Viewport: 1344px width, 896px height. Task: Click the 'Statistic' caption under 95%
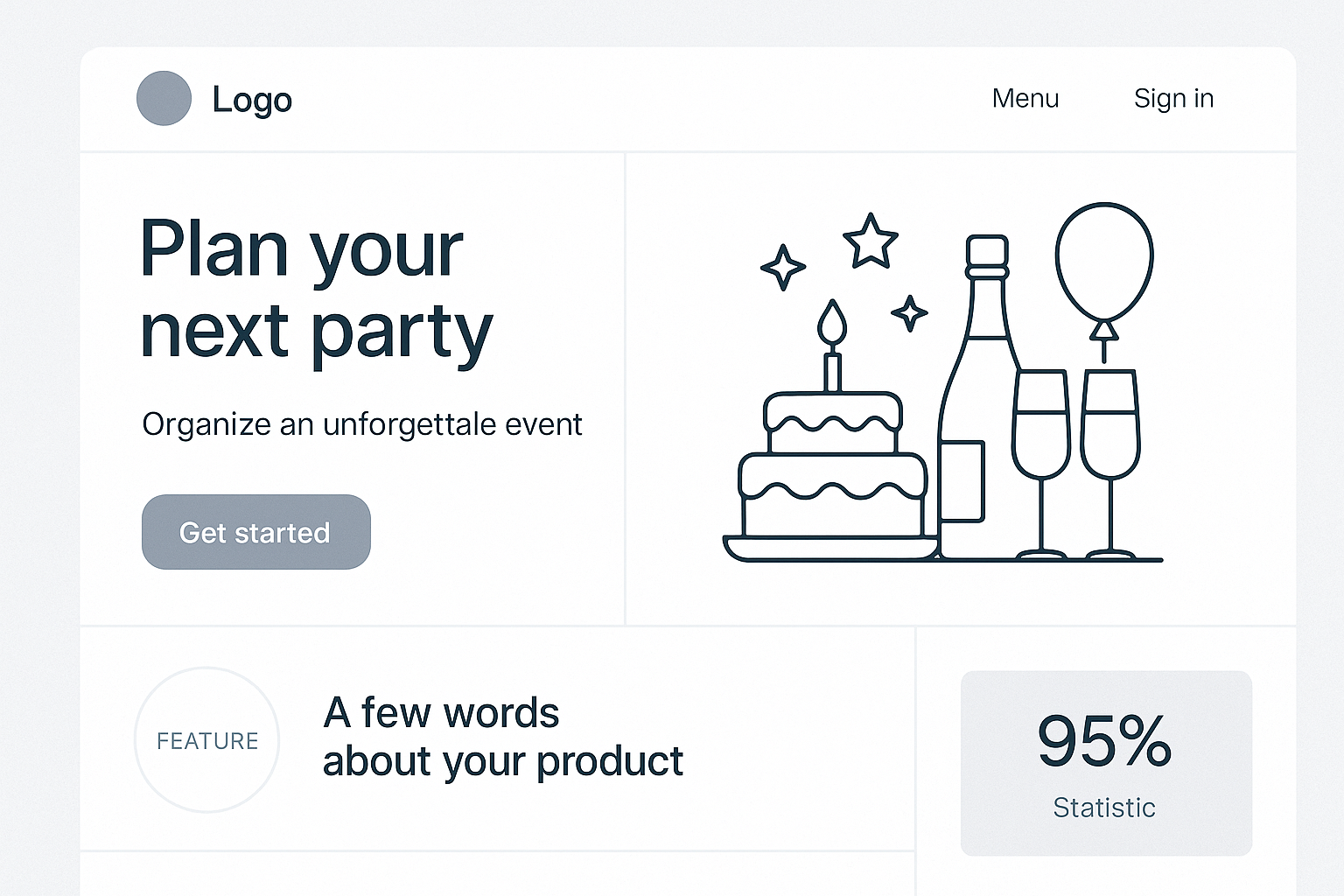(x=1104, y=807)
